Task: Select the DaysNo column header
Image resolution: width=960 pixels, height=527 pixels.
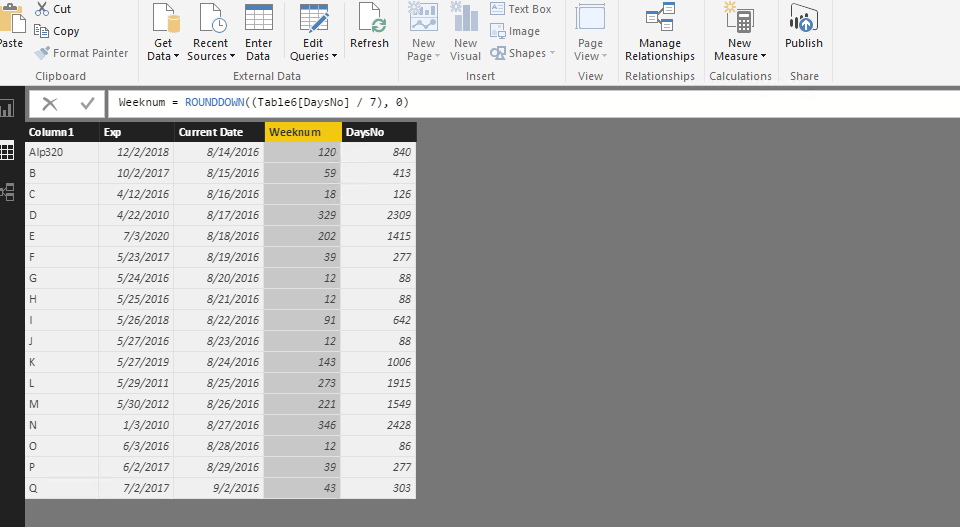Action: [379, 132]
